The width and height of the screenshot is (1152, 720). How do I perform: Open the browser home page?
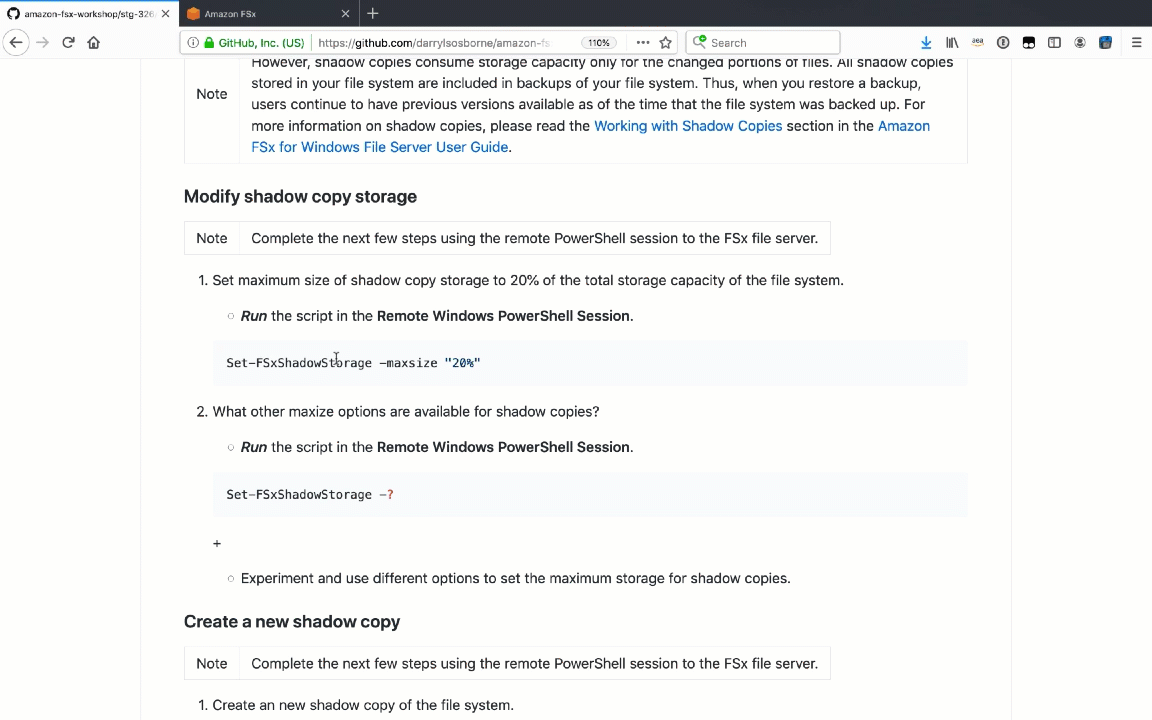93,43
